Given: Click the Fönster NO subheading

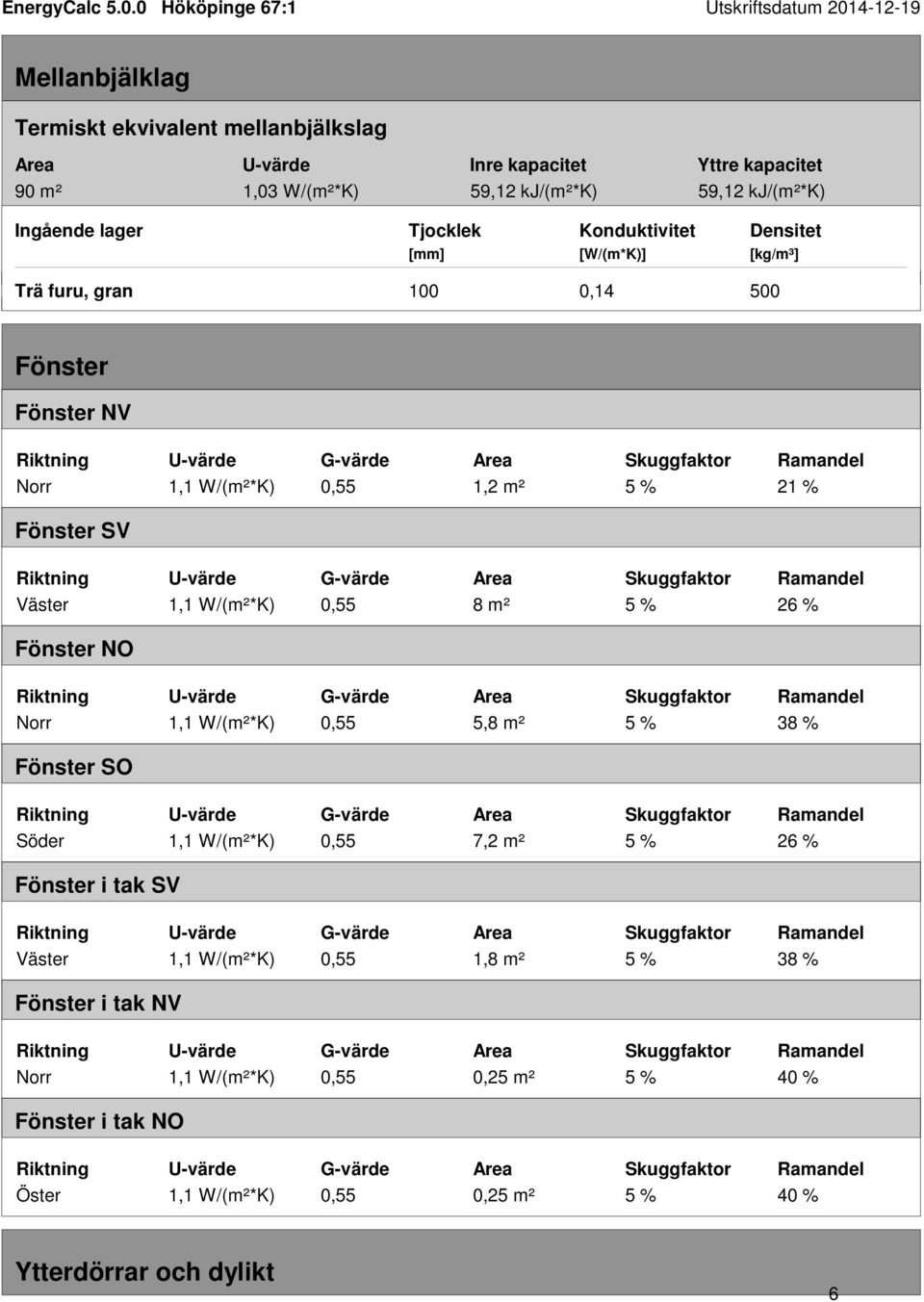Looking at the screenshot, I should tap(74, 649).
